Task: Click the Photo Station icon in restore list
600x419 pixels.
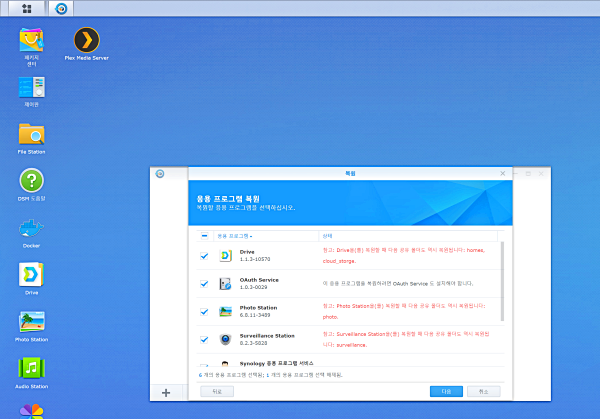Action: (225, 311)
